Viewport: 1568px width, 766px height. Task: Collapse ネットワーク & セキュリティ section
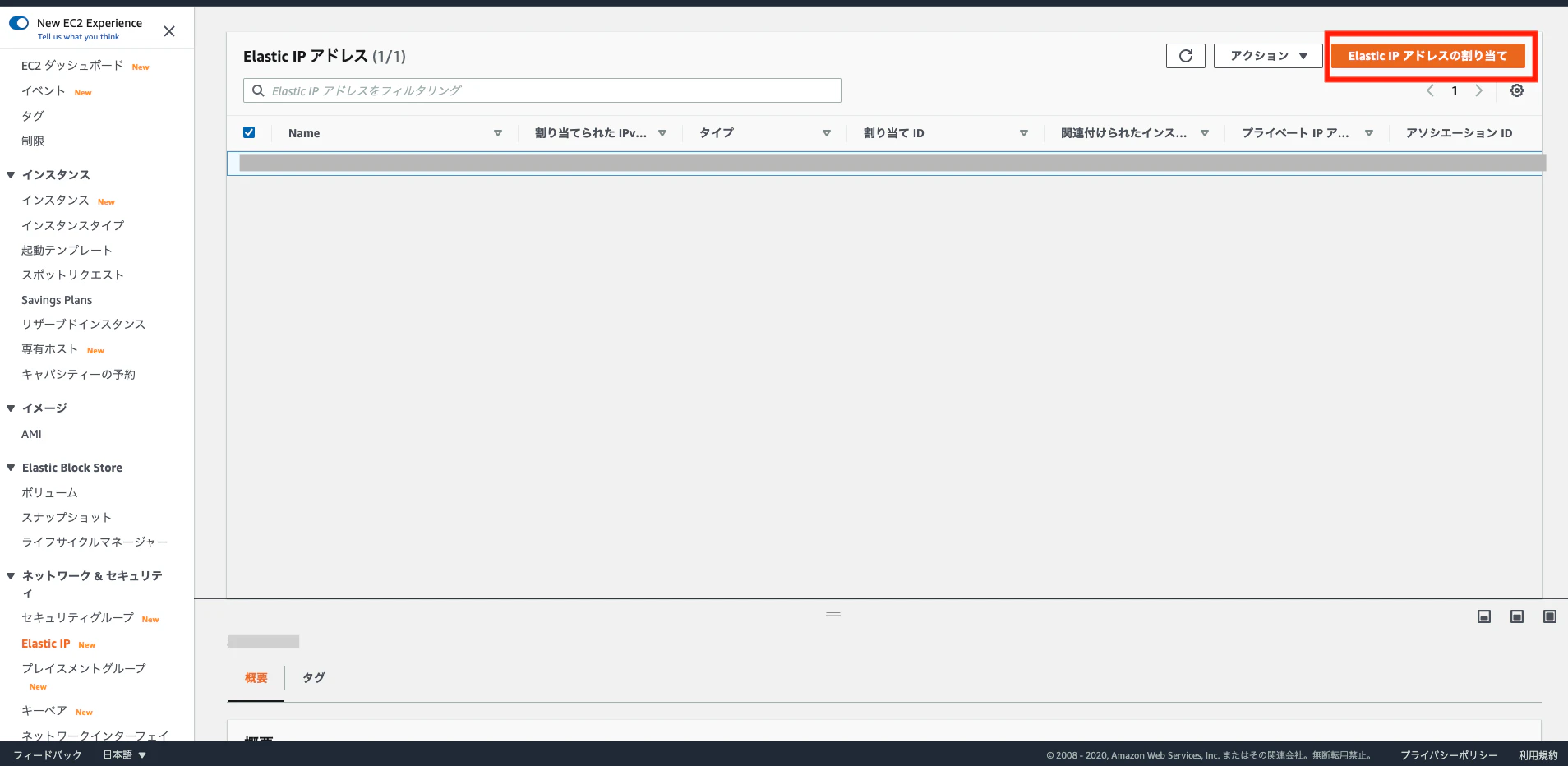coord(11,576)
